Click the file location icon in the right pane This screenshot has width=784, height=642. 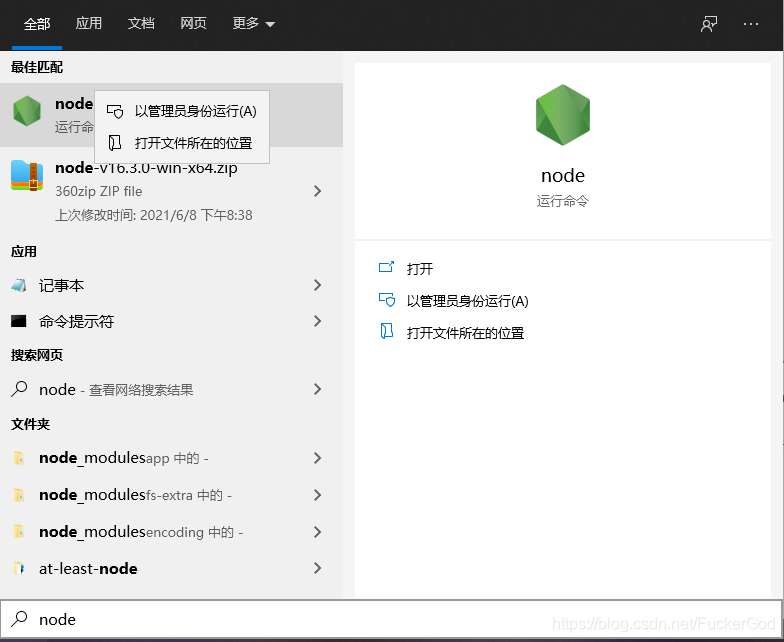[x=386, y=331]
